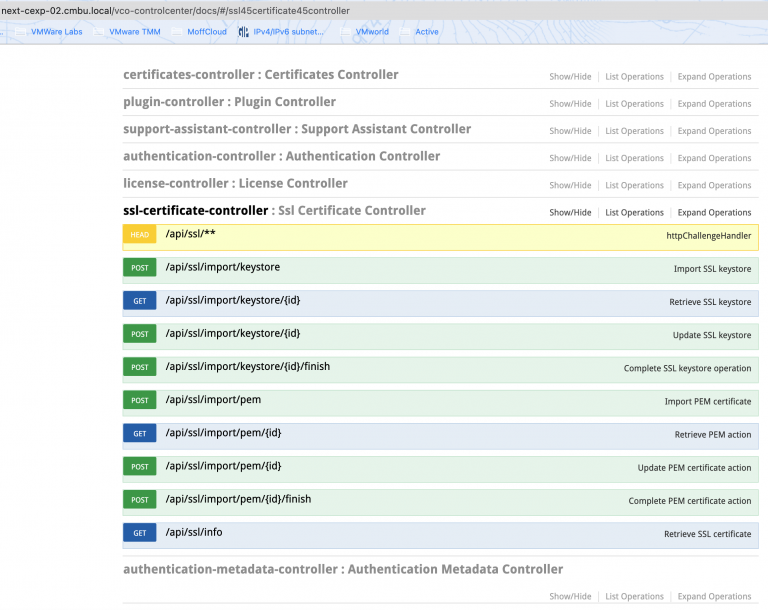Click the POST badge for Import PEM certificate
This screenshot has width=768, height=610.
coord(139,401)
